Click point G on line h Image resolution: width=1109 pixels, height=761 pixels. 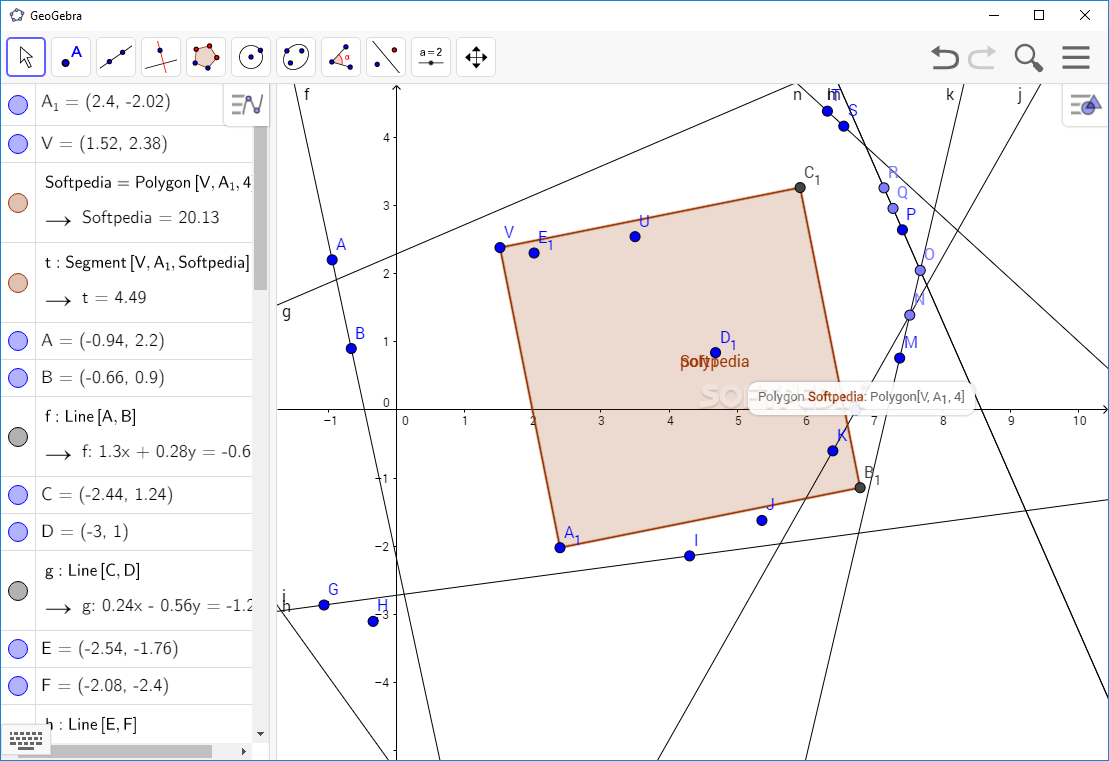coord(324,605)
